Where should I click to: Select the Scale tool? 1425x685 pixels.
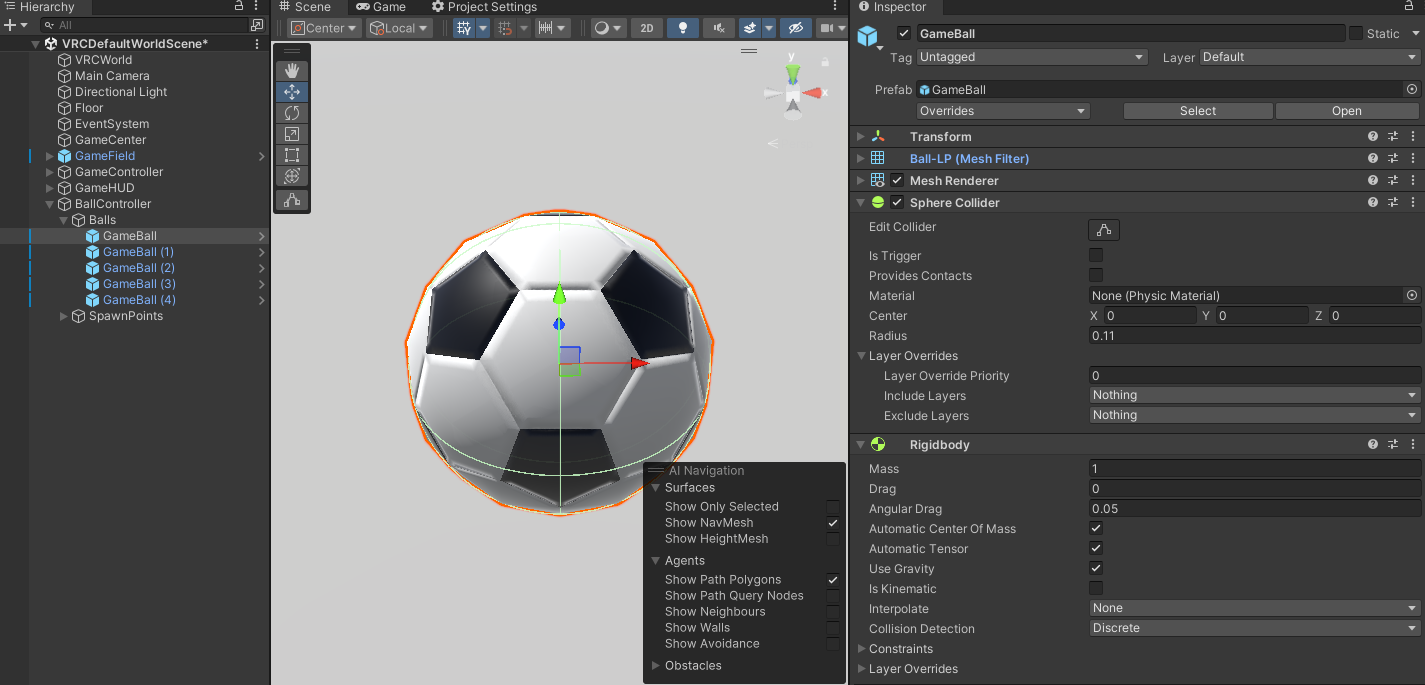292,134
